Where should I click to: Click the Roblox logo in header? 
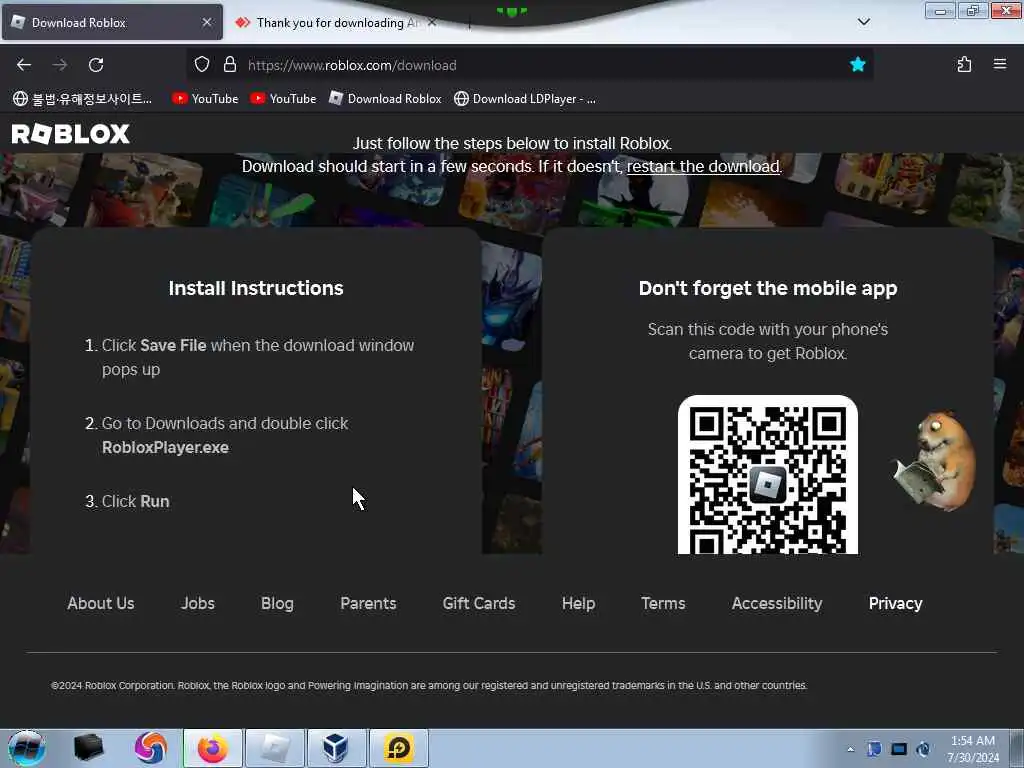71,134
